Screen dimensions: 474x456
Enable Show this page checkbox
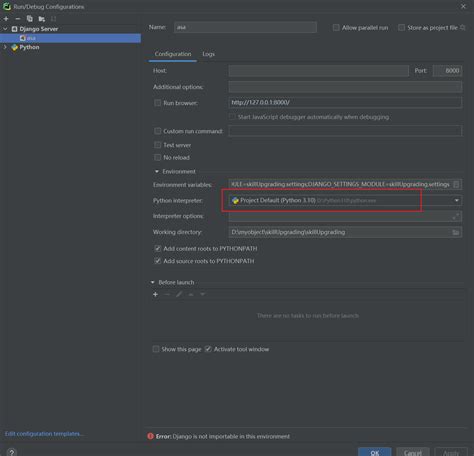pyautogui.click(x=156, y=349)
